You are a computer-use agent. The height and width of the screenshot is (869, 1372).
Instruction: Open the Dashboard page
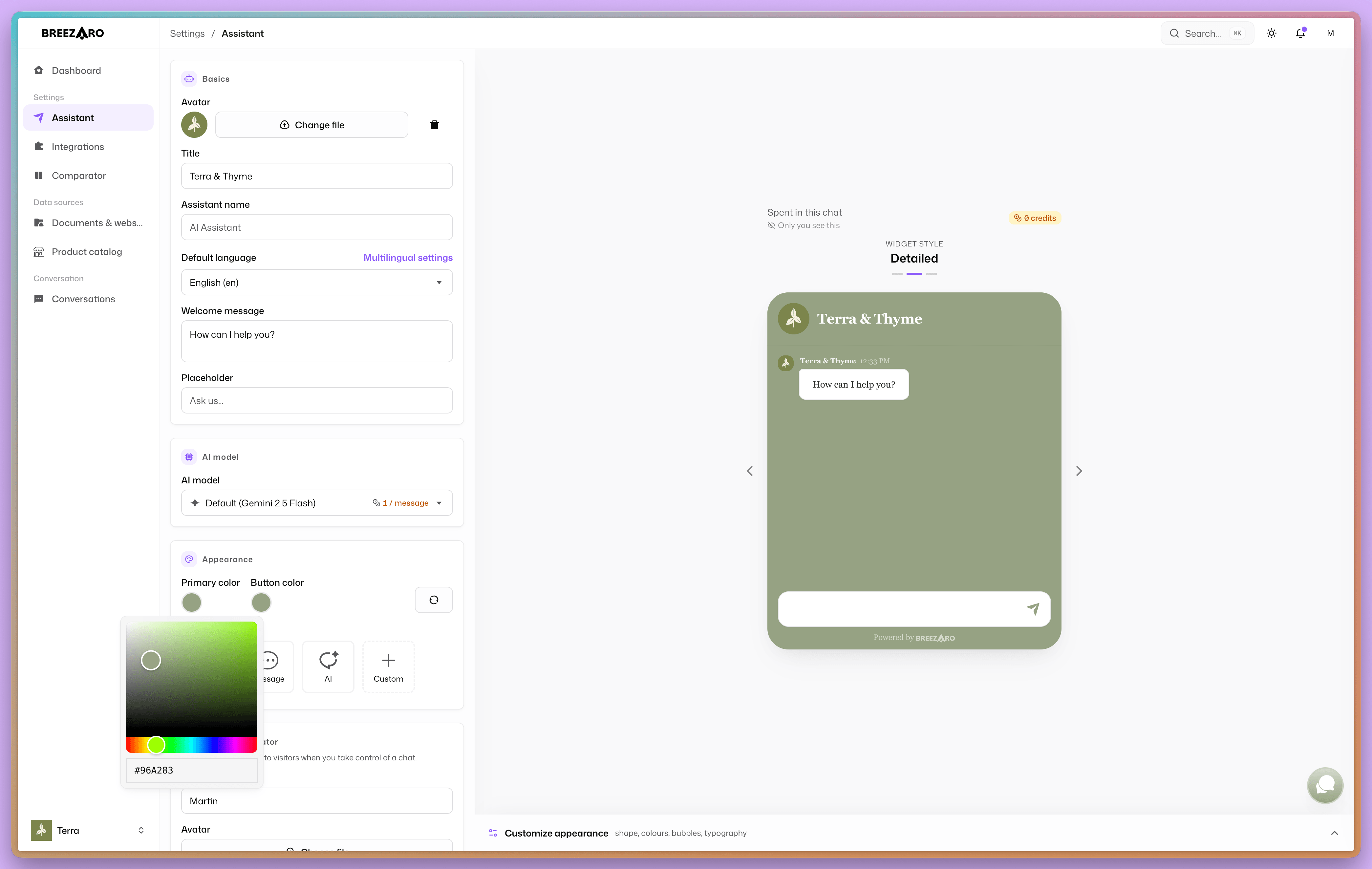(88, 70)
